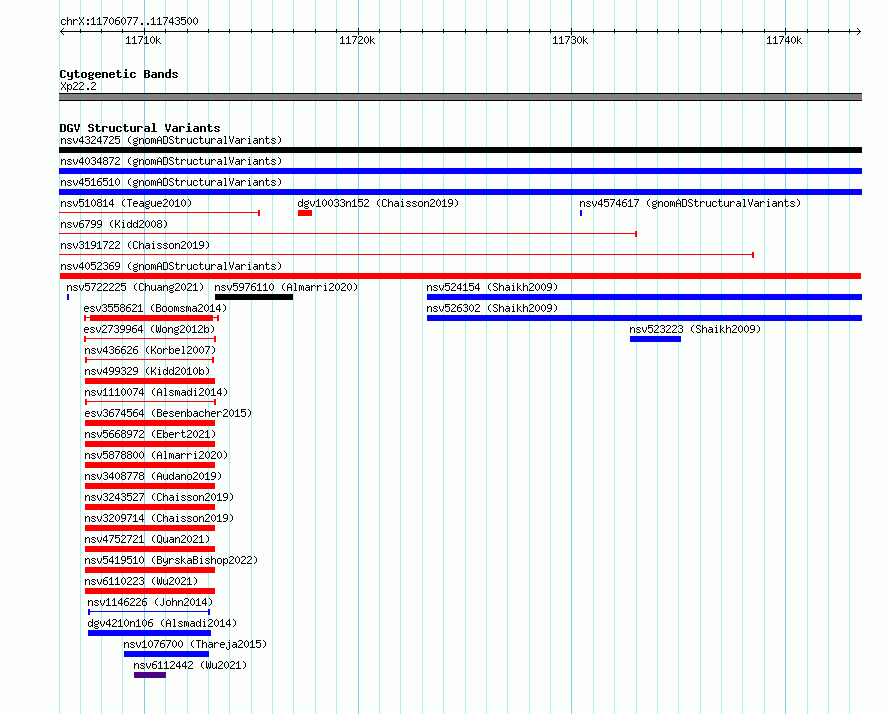The width and height of the screenshot is (890, 714).
Task: Click nsv1146226 (John2014) label
Action: point(150,602)
